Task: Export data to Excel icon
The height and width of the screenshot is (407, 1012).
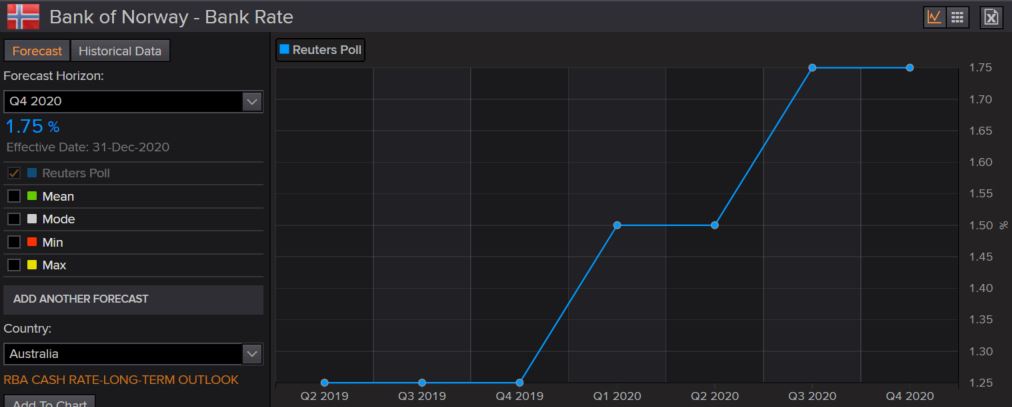Action: [991, 17]
